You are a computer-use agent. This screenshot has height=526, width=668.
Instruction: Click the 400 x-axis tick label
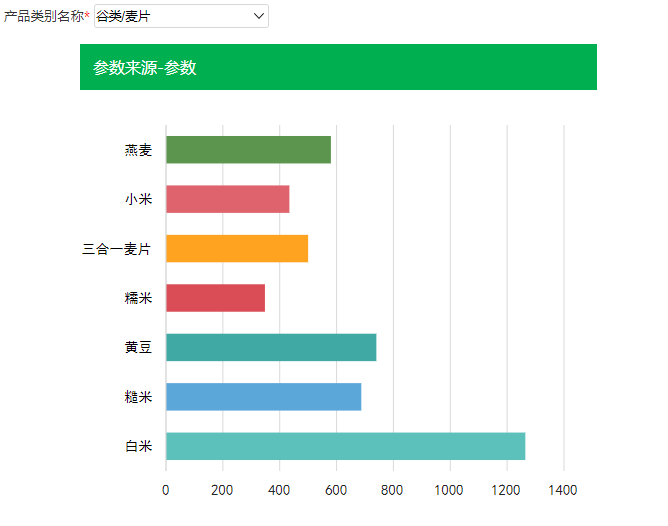click(x=279, y=490)
